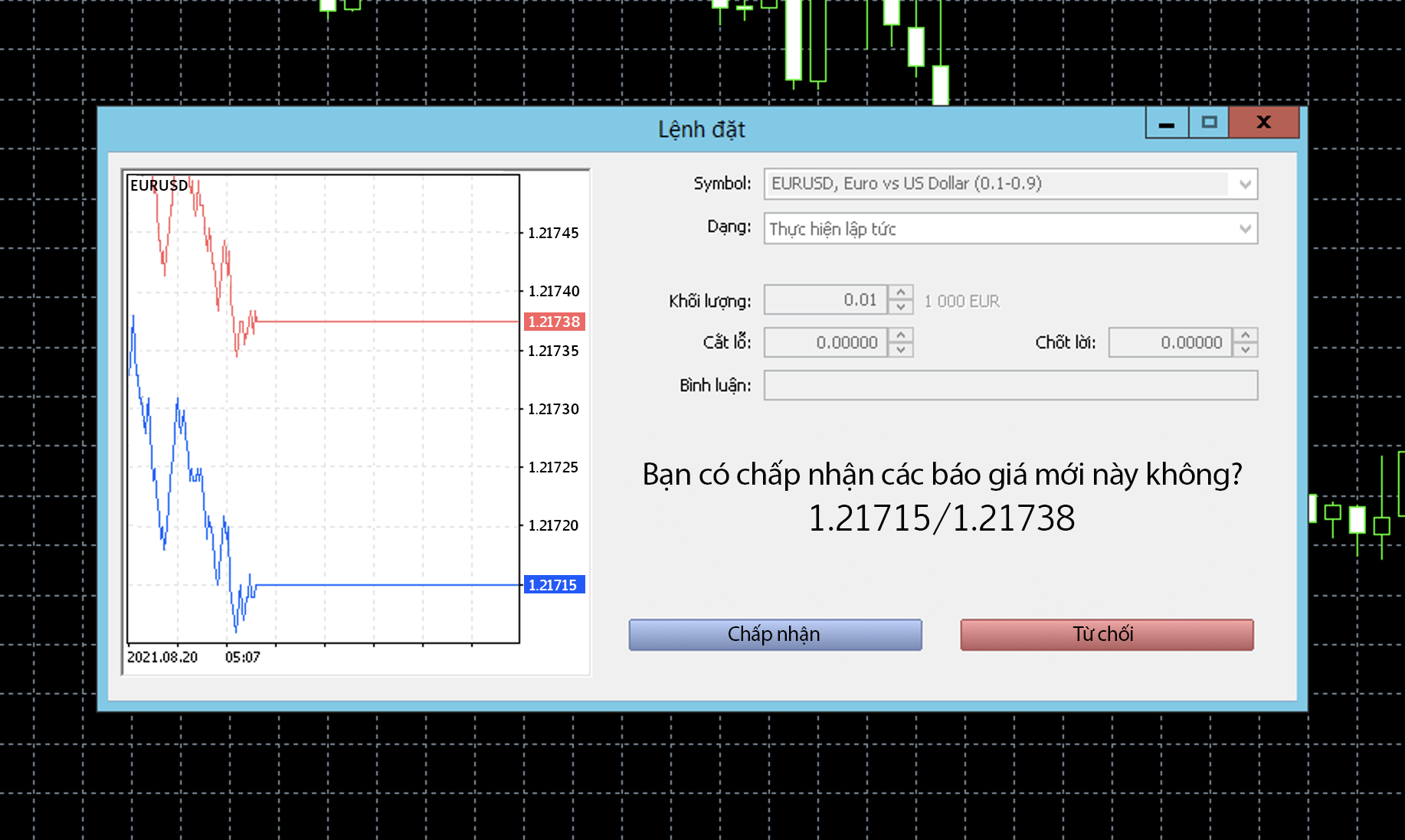
Task: Increase Khối lượng volume with up arrow
Action: 901,293
